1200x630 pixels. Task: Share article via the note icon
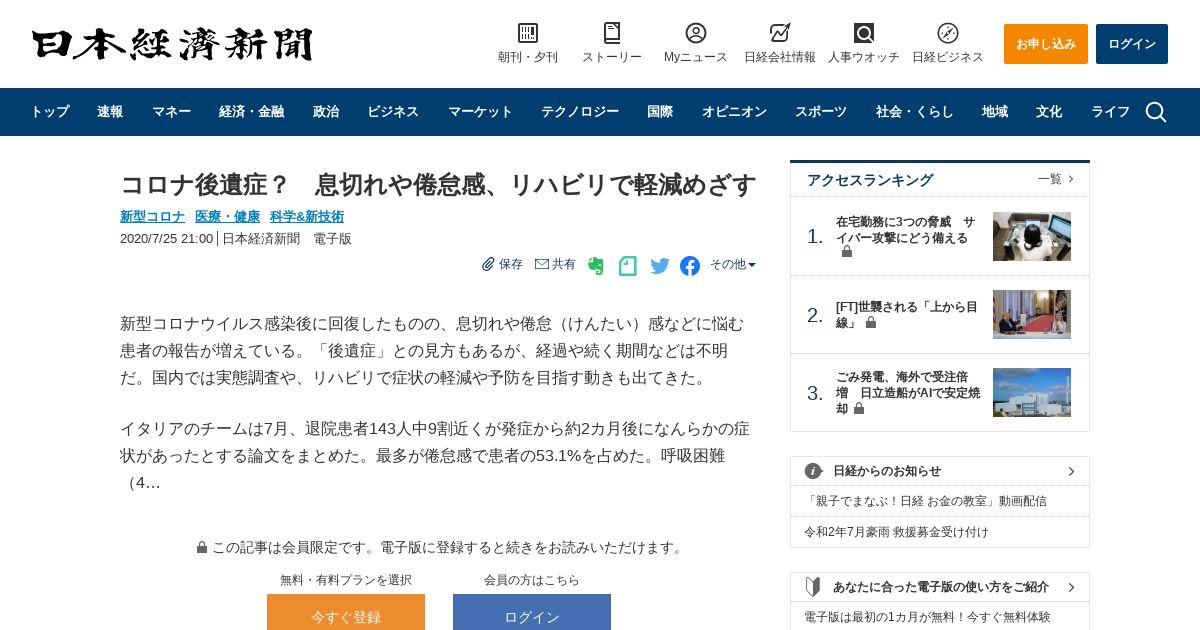tap(628, 266)
